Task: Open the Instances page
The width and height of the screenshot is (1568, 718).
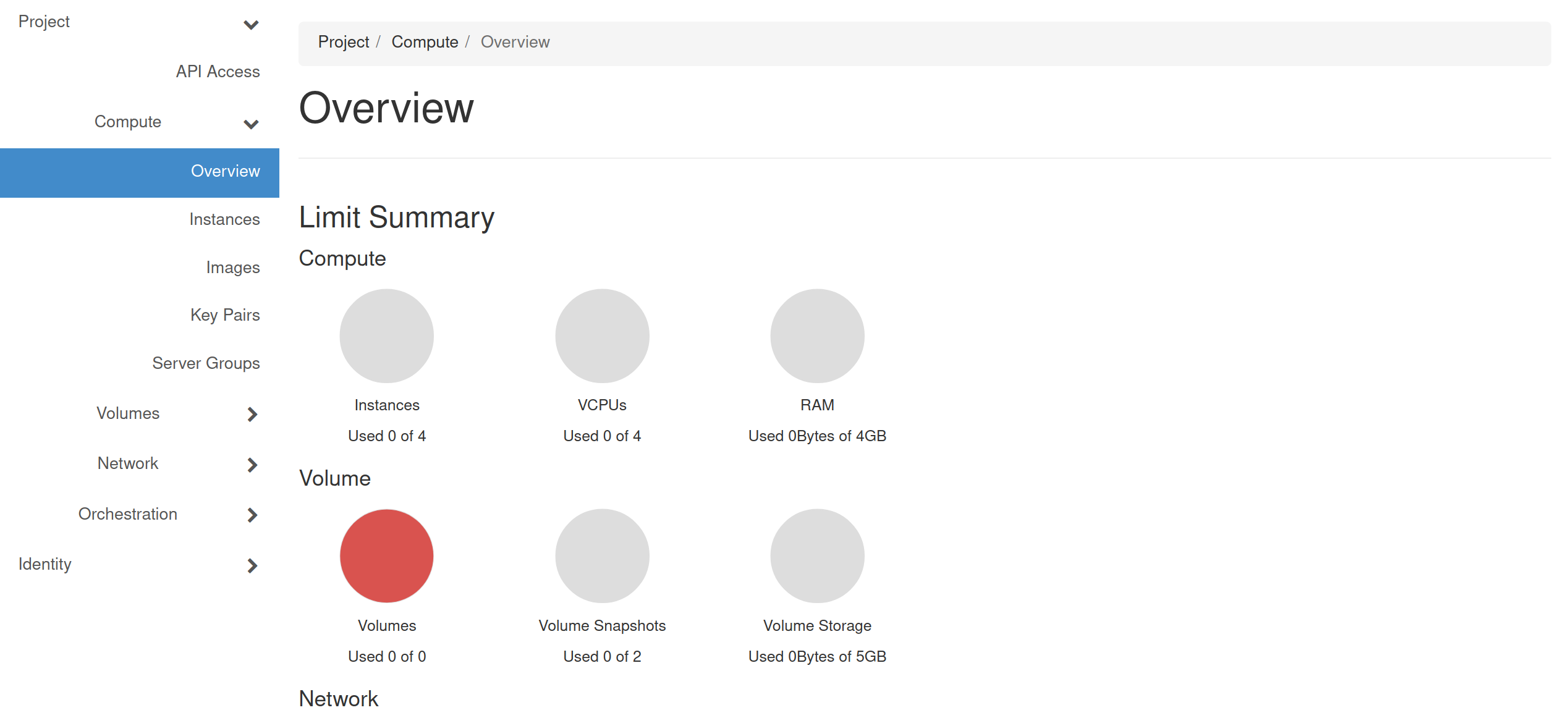Action: coord(224,219)
